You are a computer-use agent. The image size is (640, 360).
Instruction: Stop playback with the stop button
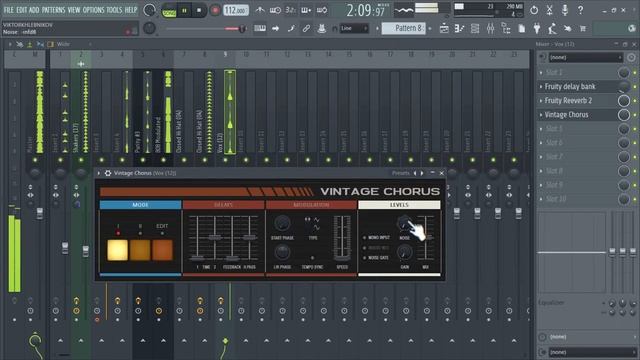199,11
